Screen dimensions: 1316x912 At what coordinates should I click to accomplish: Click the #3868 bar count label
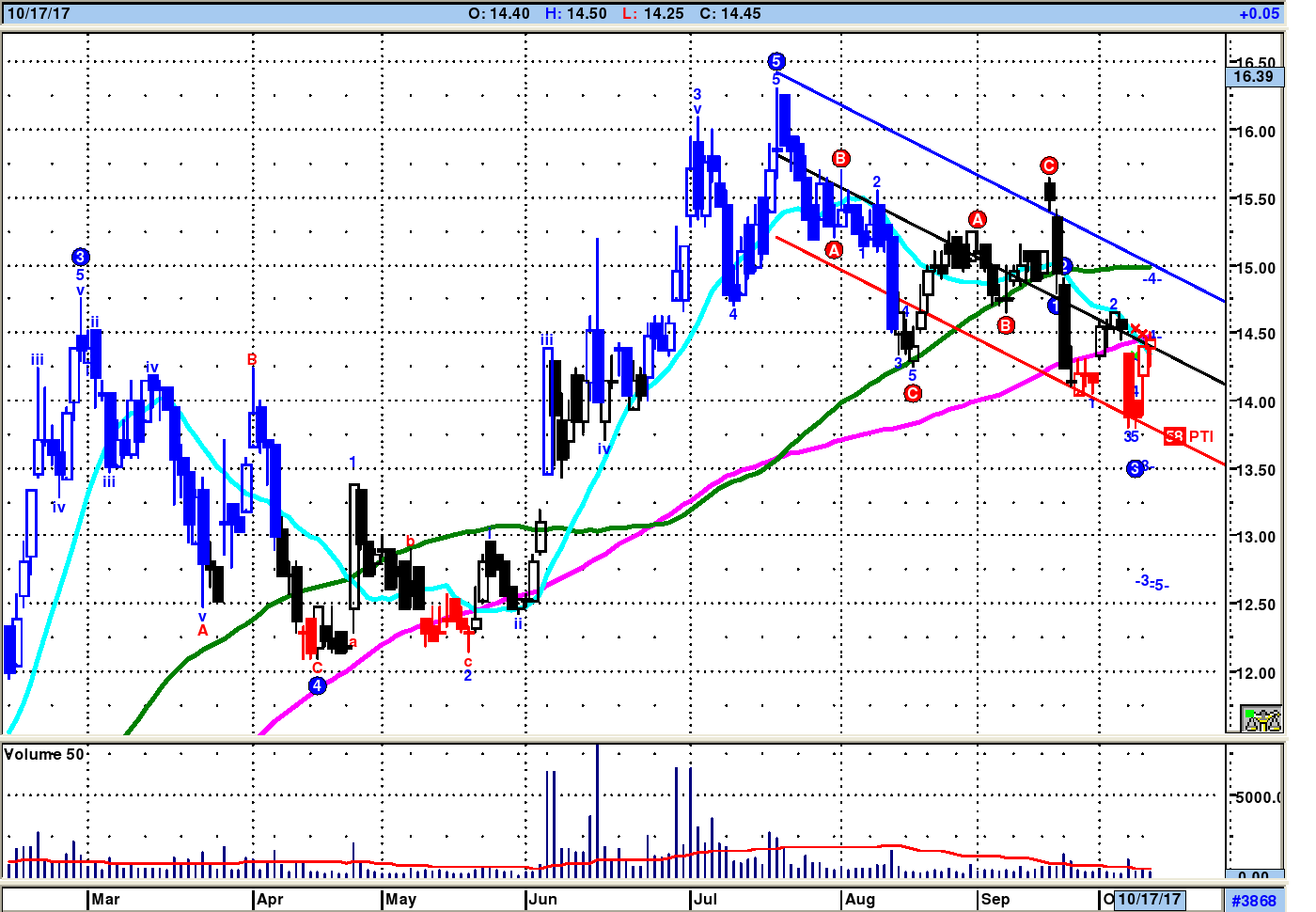point(1254,901)
